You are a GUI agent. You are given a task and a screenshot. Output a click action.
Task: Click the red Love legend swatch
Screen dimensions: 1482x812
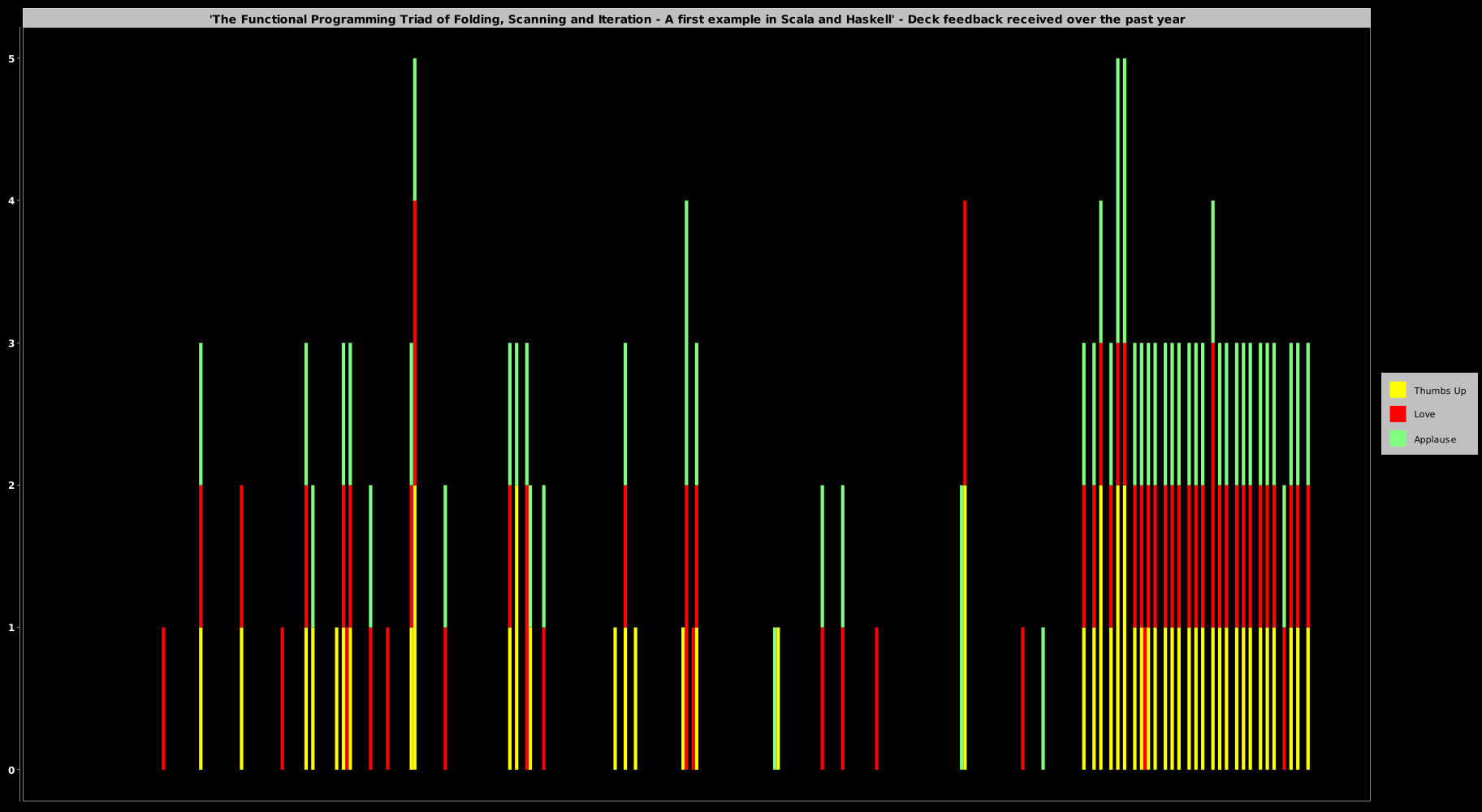tap(1398, 414)
